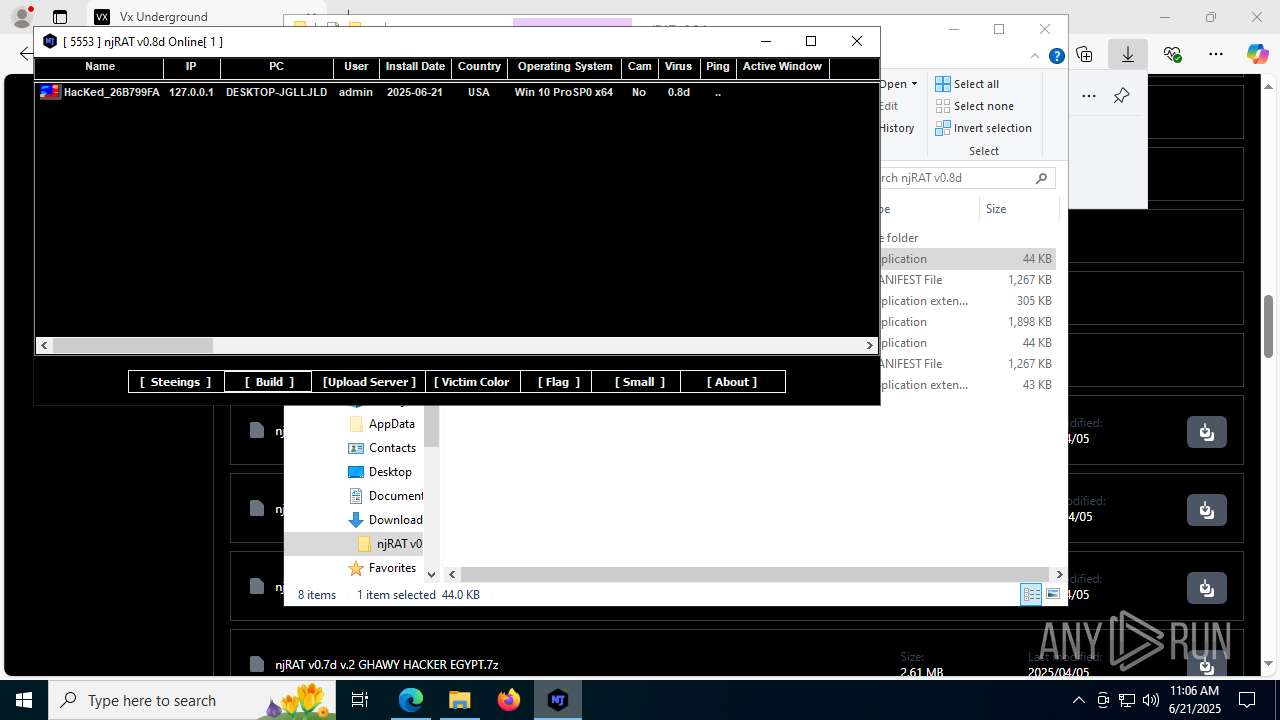The width and height of the screenshot is (1280, 720).
Task: Click the Size column header in Explorer
Action: tap(1017, 209)
